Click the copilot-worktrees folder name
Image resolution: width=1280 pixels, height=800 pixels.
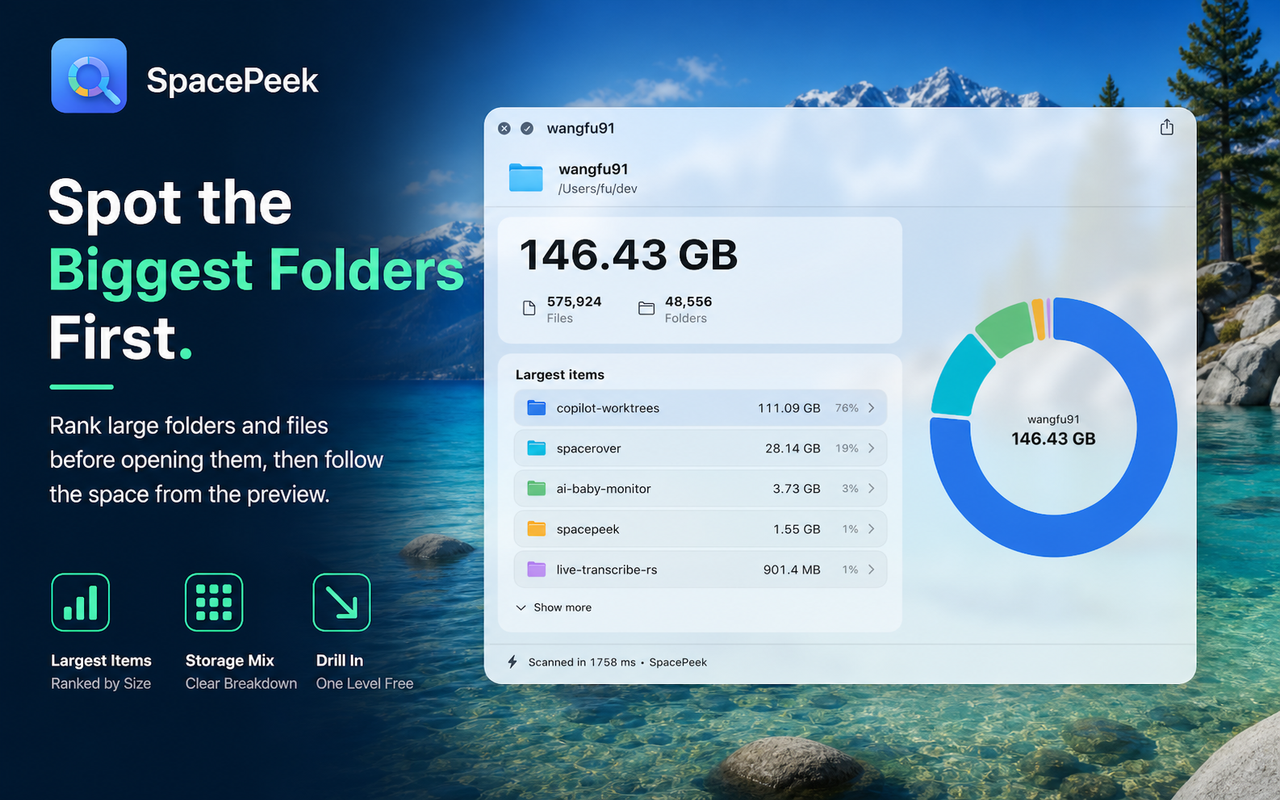pos(608,408)
